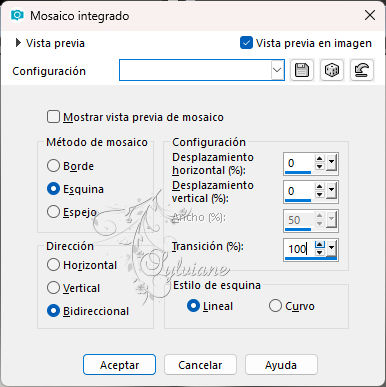
Task: Decrease vertical offset with down arrow
Action: pos(320,195)
